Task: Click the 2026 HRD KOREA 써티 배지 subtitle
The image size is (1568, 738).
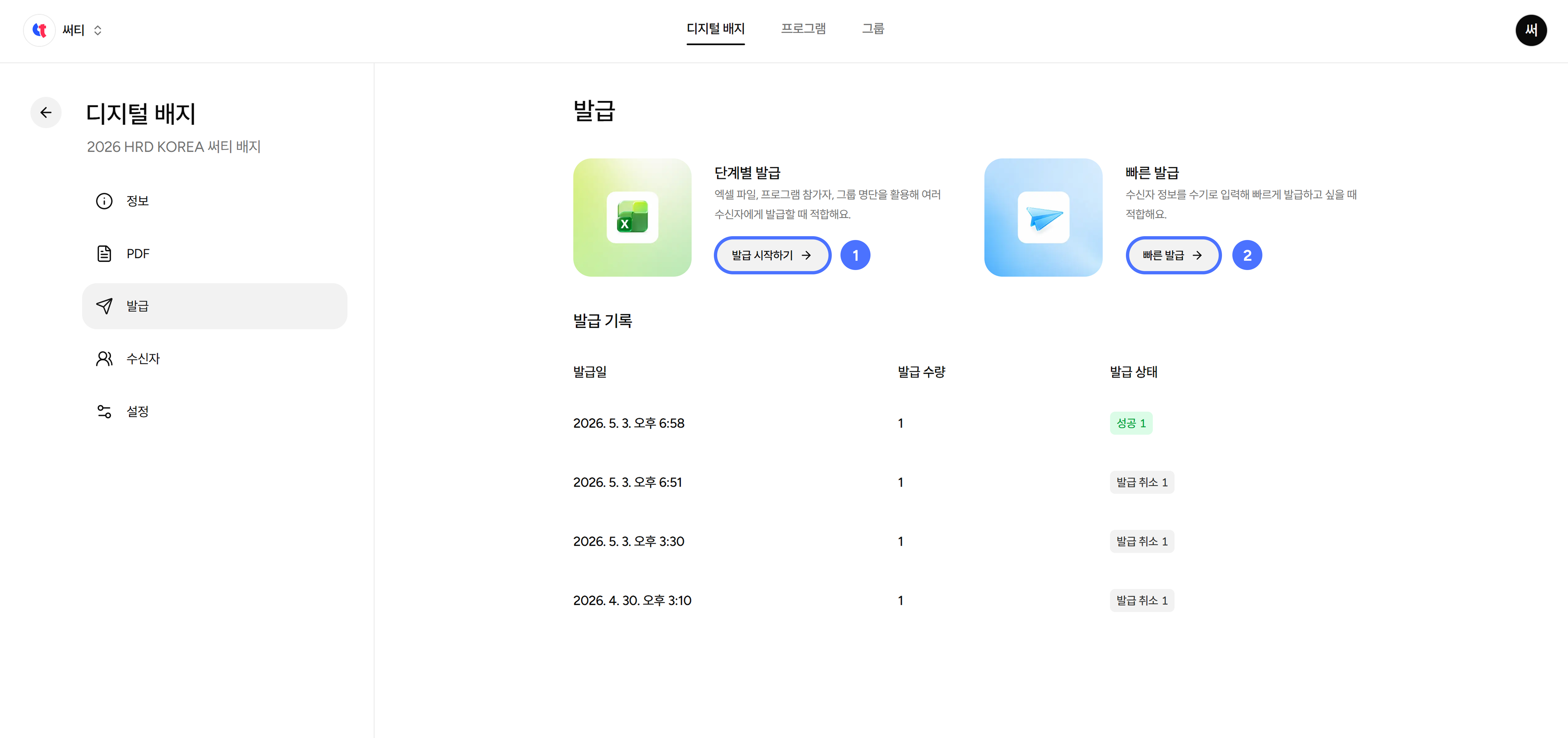Action: 174,147
